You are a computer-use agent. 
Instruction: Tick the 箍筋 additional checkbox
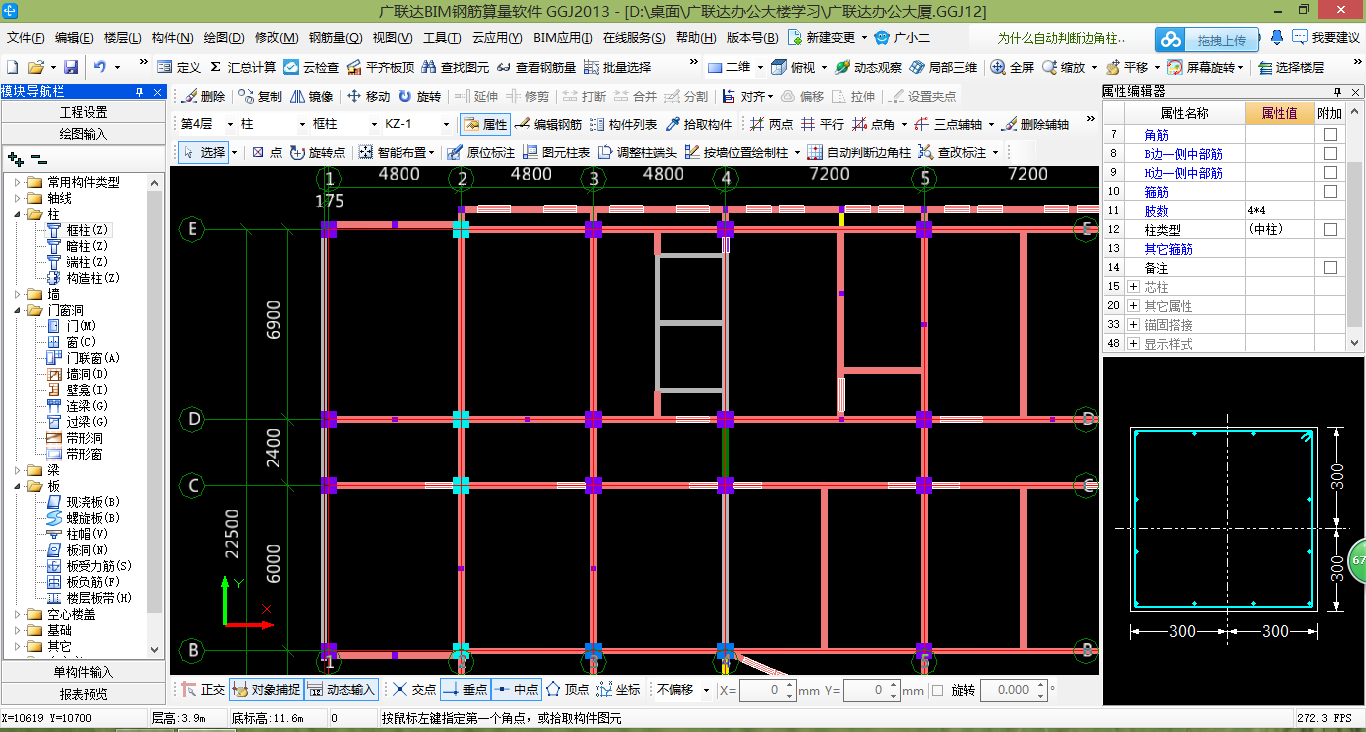1330,192
